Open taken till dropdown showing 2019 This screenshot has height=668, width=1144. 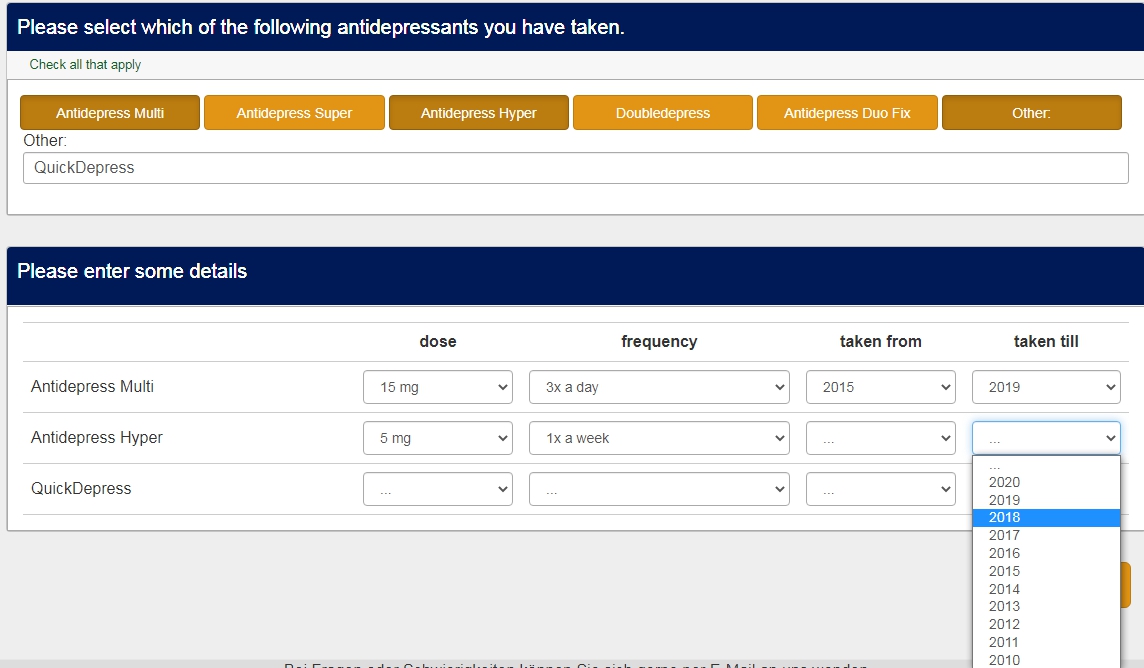click(x=1045, y=387)
